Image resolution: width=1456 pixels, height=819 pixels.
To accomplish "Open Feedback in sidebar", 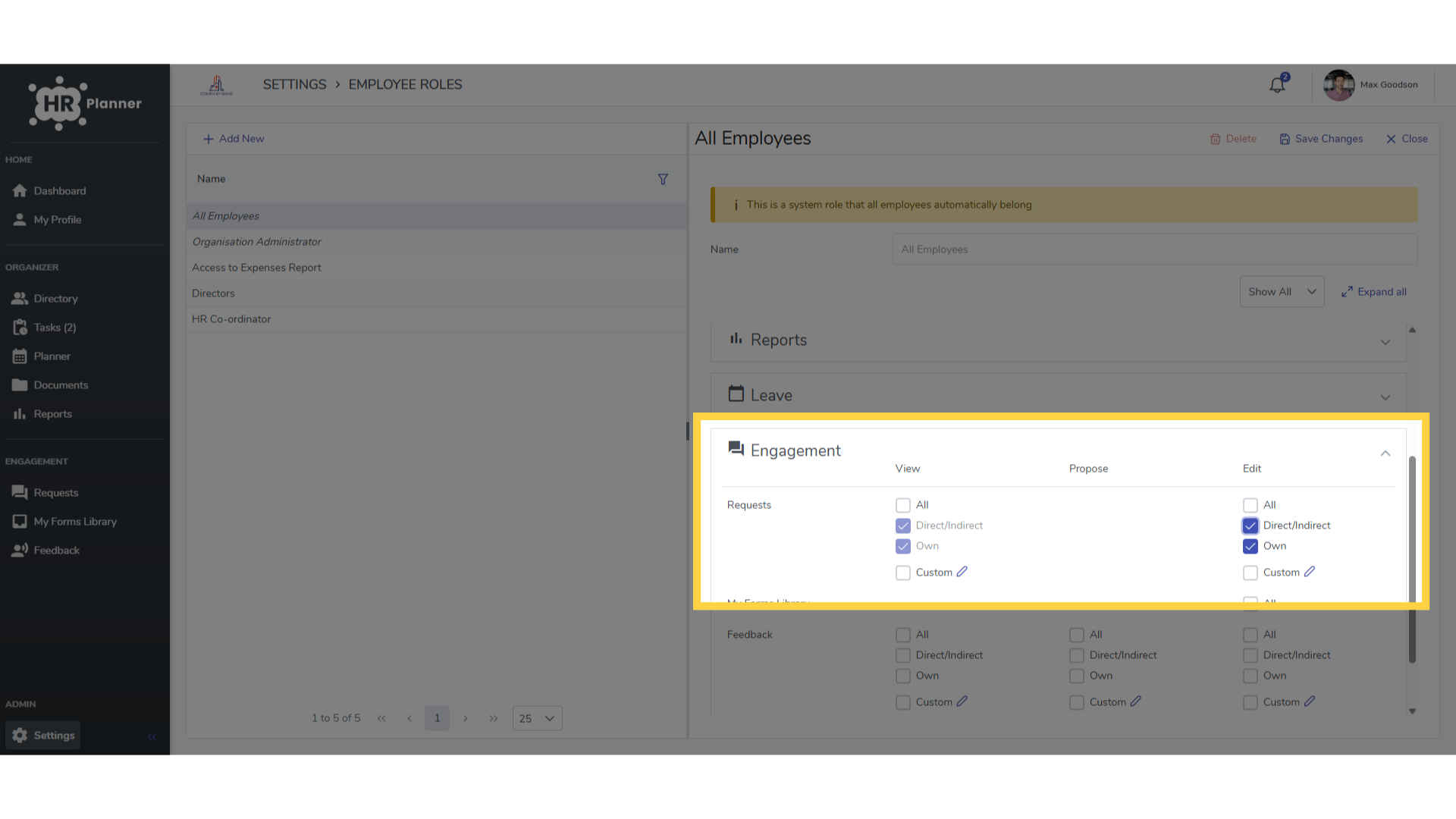I will 45,551.
